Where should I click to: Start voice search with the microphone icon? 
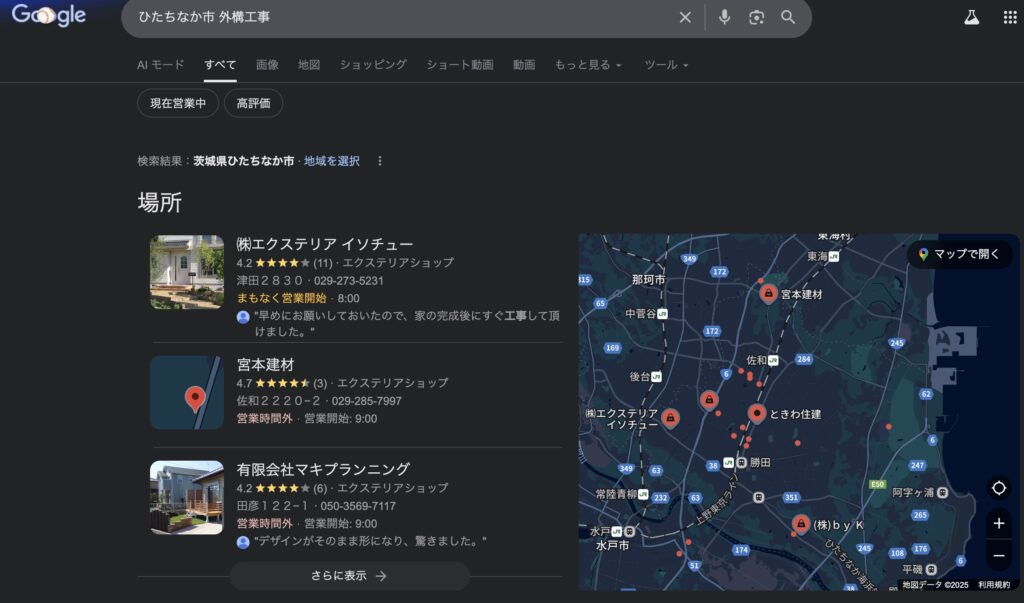724,17
